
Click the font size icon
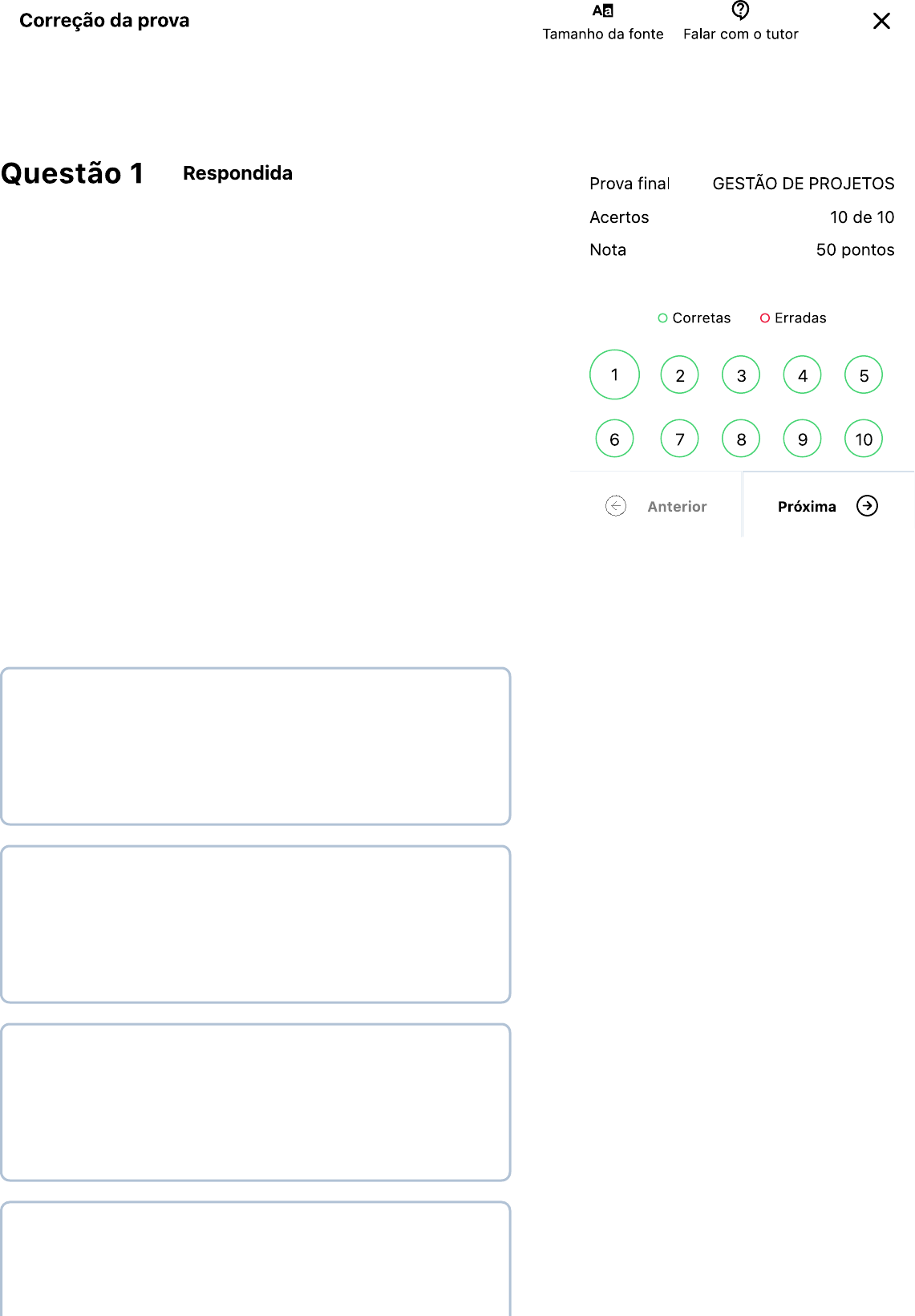602,11
